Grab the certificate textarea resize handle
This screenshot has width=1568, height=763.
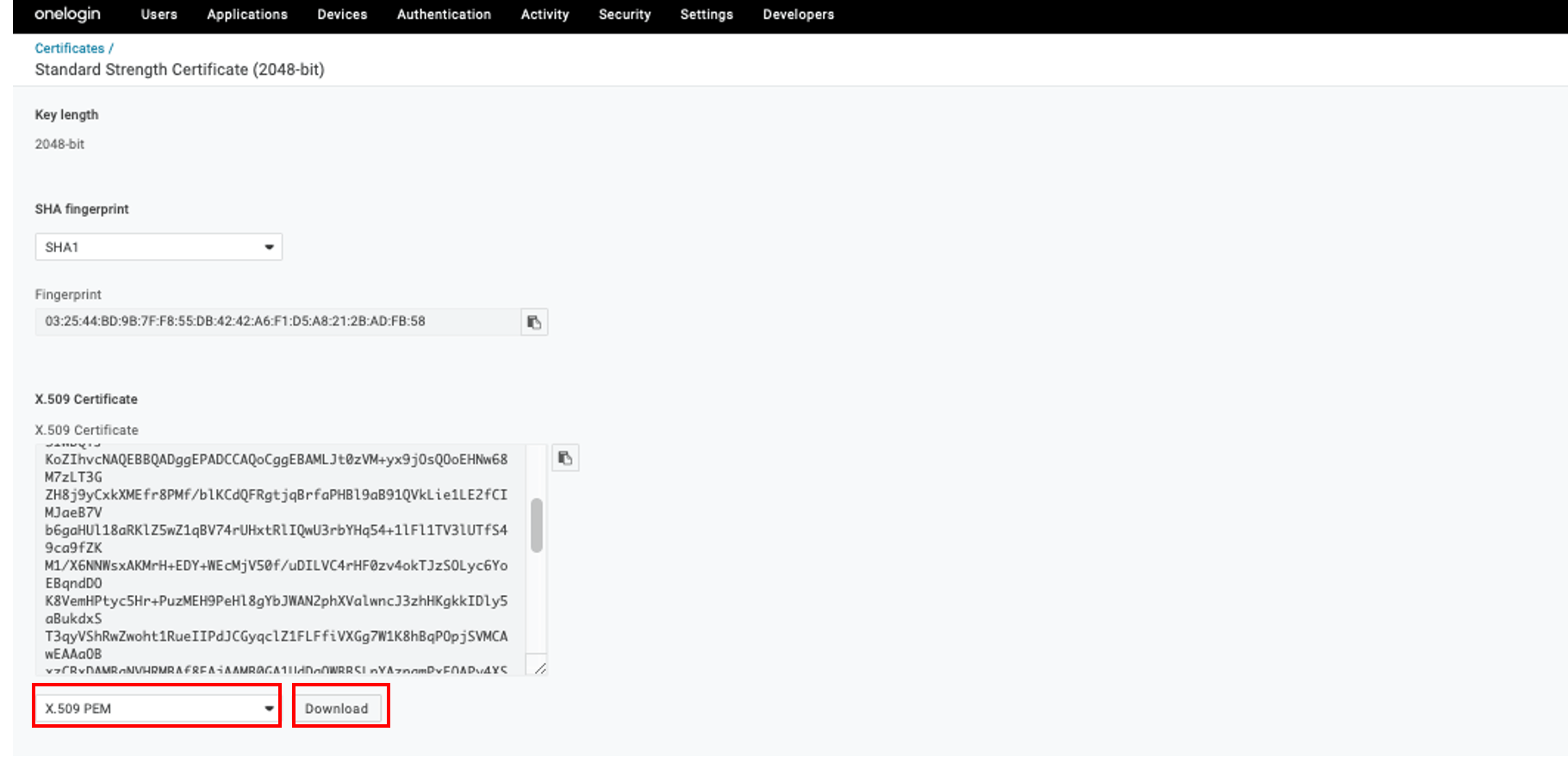click(540, 668)
